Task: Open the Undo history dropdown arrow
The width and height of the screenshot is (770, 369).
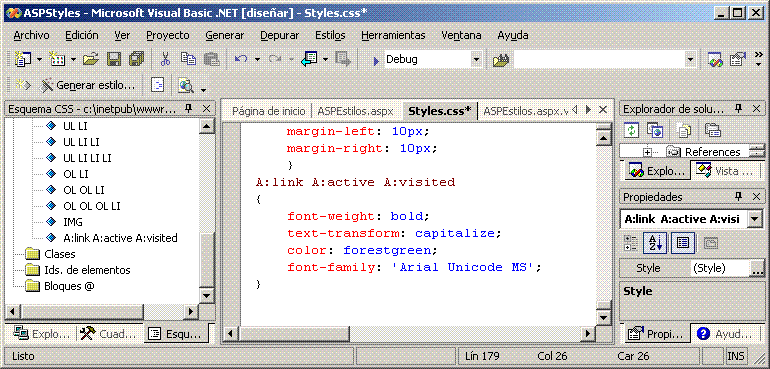Action: tap(257, 60)
